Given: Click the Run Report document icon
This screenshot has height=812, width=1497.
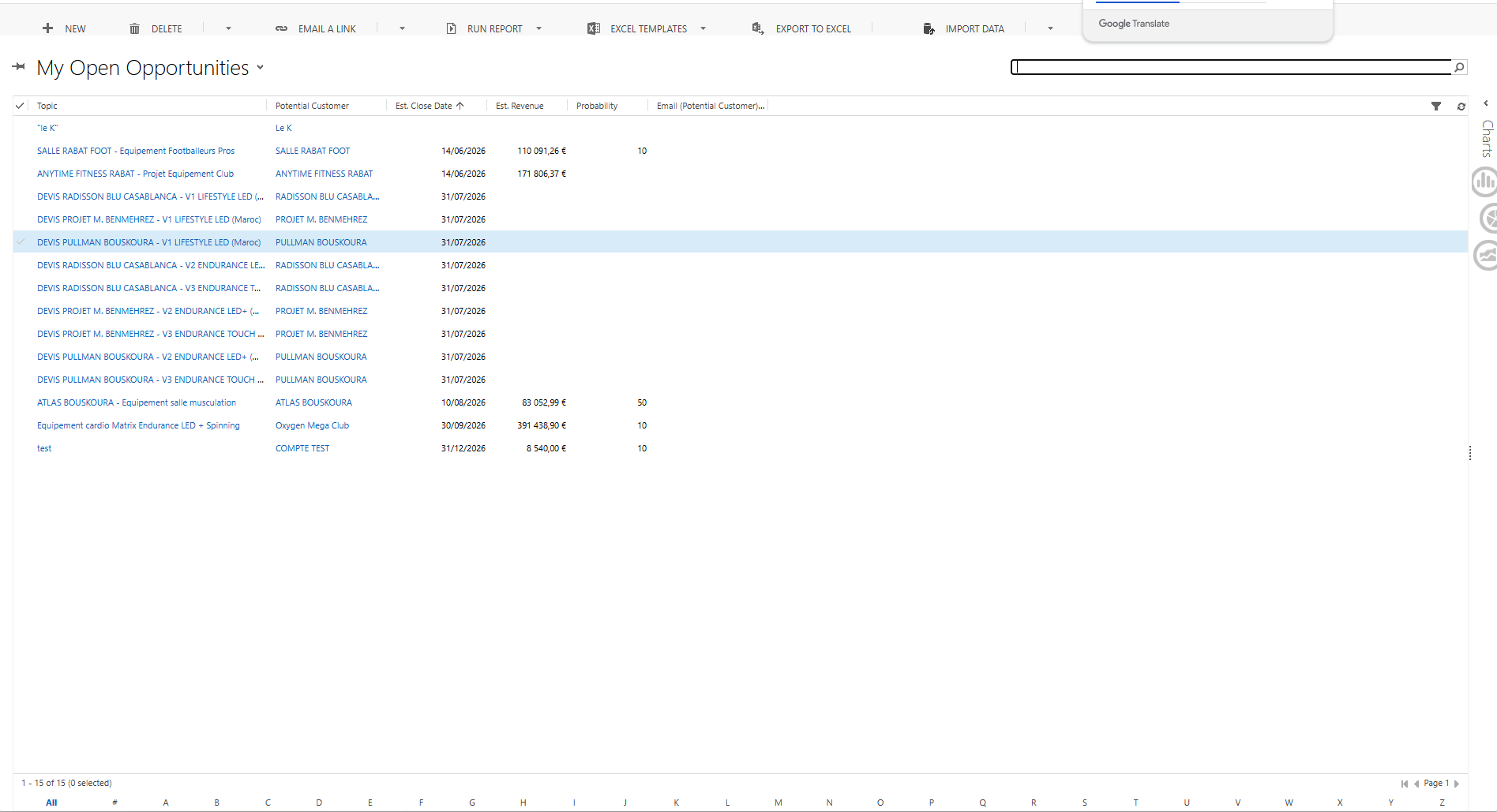Looking at the screenshot, I should coord(451,28).
